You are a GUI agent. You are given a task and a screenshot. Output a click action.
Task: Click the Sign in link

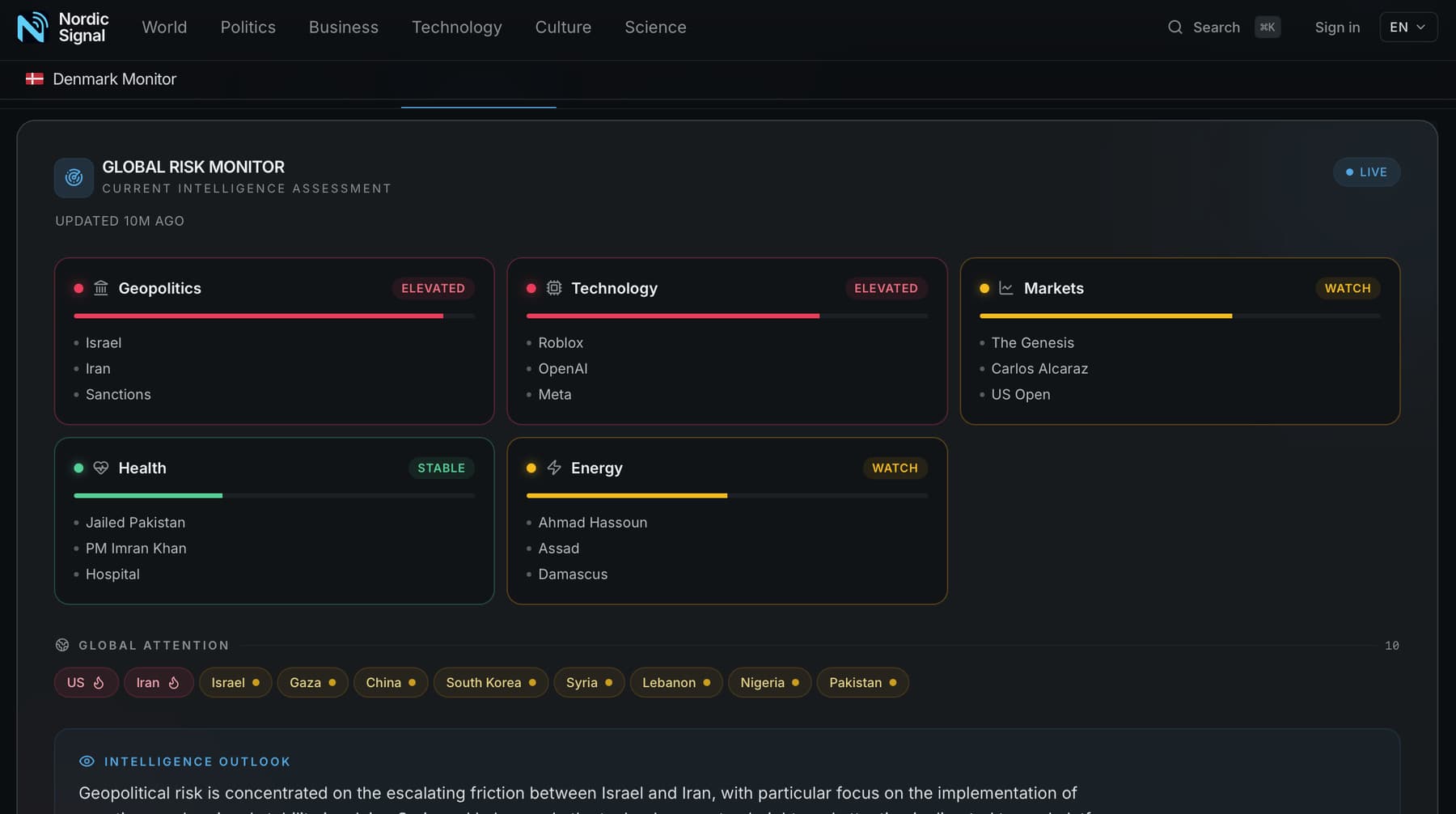pos(1337,28)
